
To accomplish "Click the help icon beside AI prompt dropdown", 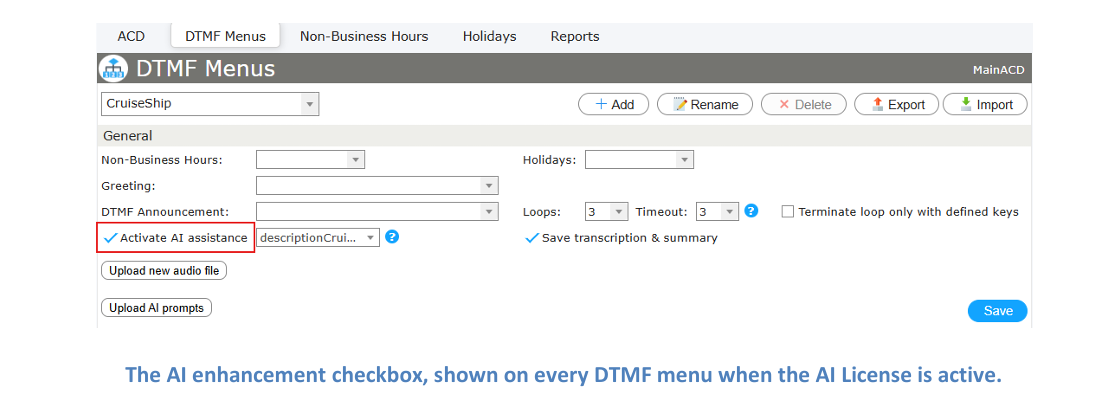I will coord(391,237).
